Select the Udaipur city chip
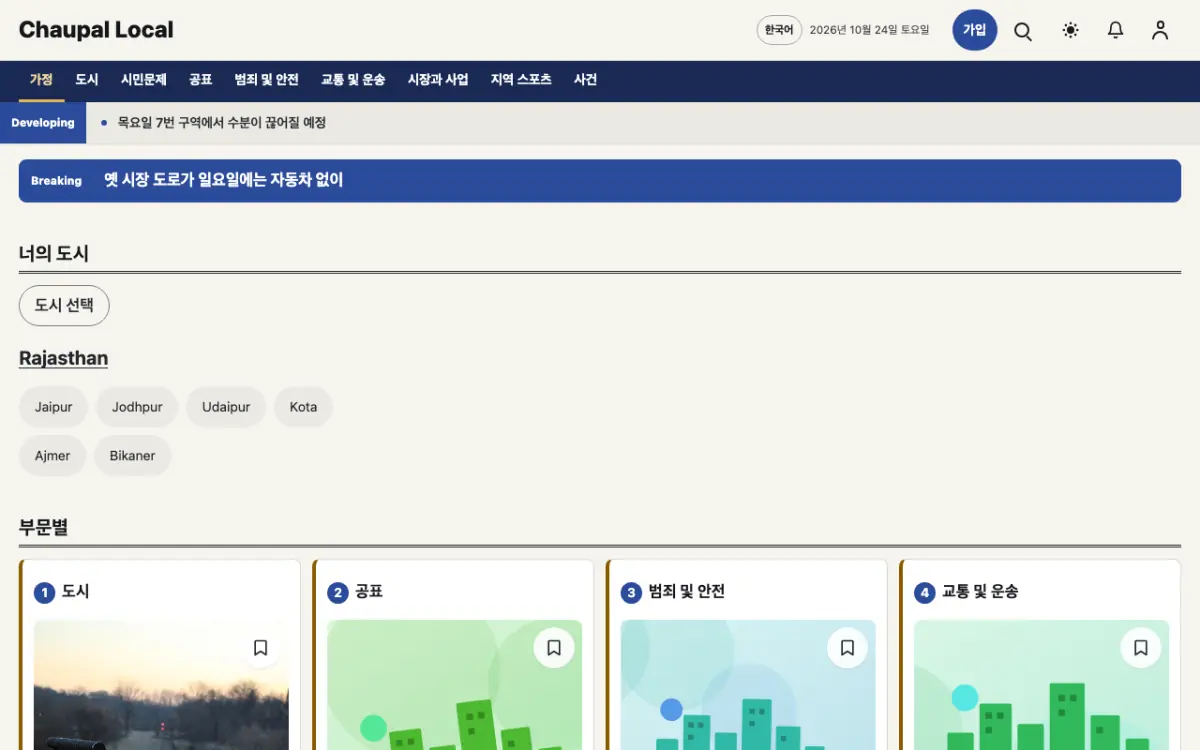The width and height of the screenshot is (1200, 750). coord(226,407)
